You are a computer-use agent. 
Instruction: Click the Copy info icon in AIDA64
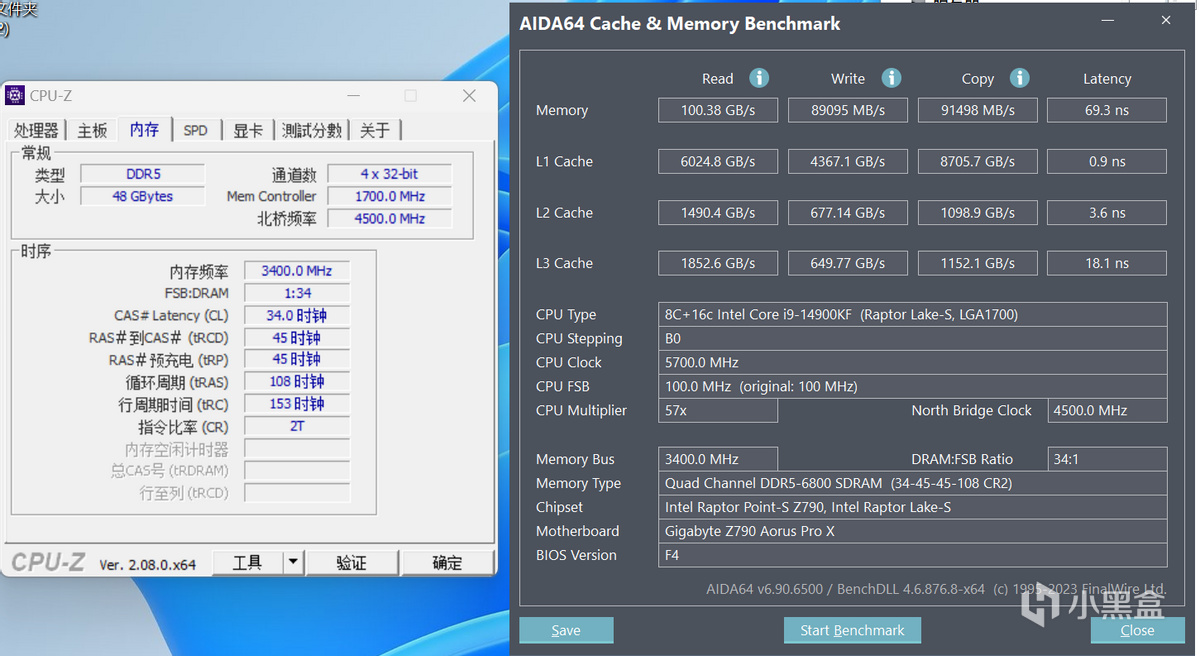(x=1019, y=78)
